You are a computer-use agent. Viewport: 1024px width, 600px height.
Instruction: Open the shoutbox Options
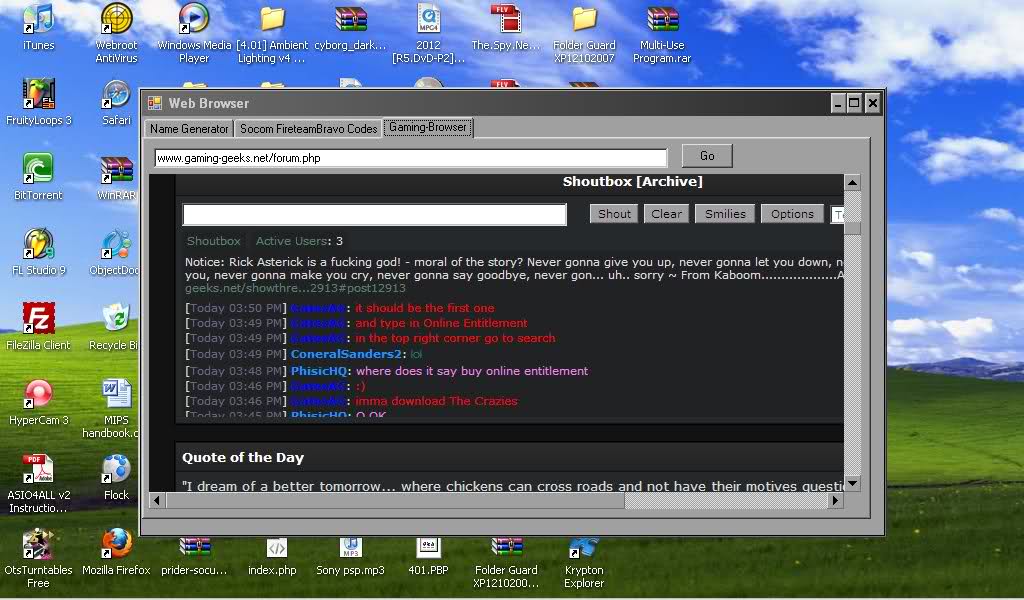click(x=792, y=214)
